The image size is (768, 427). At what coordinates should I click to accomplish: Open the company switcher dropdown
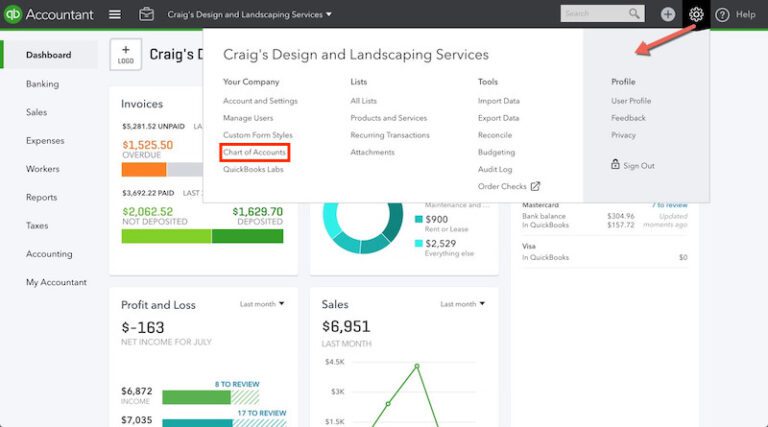[x=249, y=15]
